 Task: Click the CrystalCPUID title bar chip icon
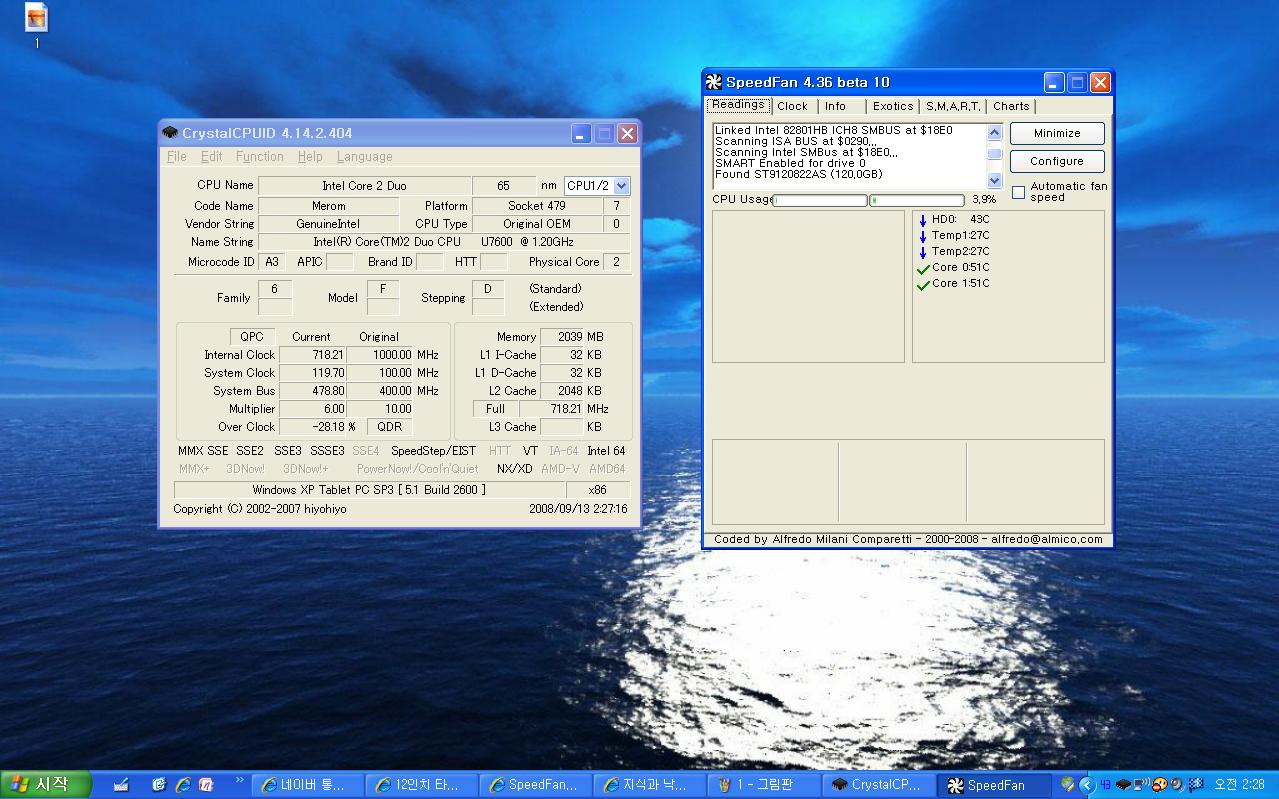pos(171,133)
